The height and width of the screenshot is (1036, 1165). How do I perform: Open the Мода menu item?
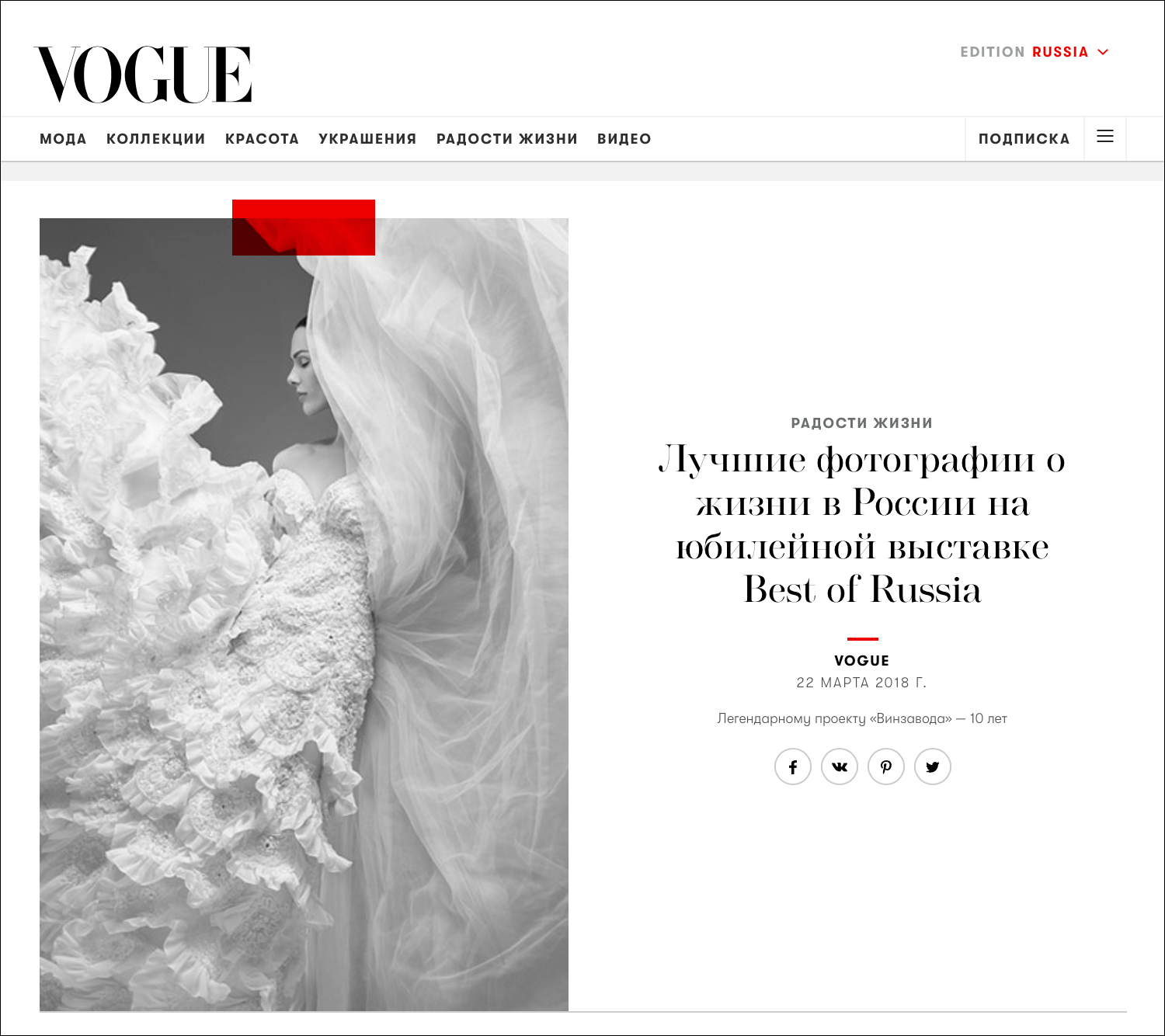64,139
